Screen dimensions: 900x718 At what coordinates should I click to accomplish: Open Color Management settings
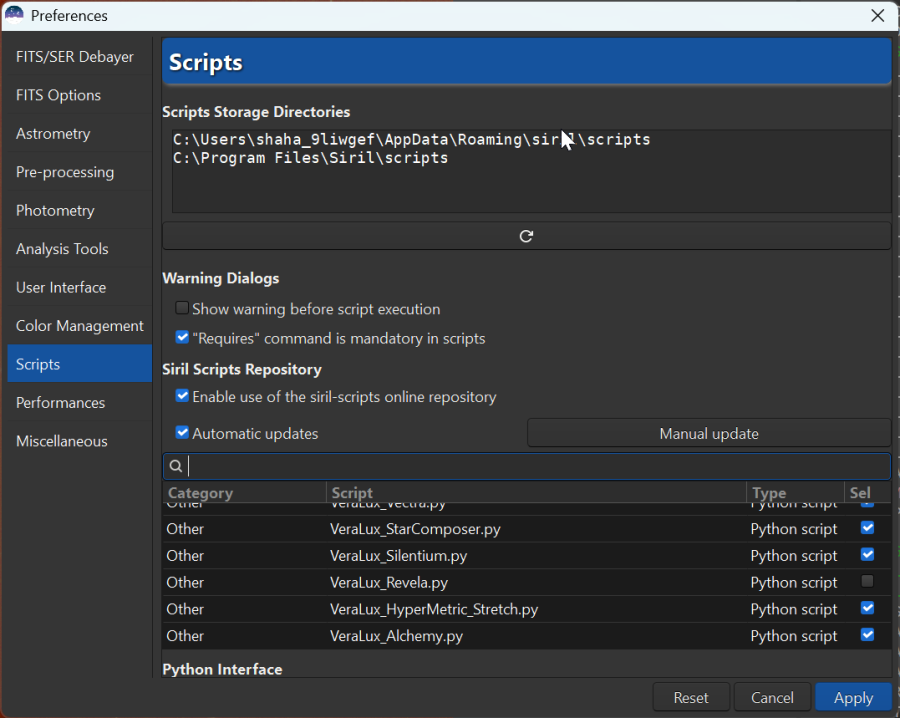click(x=79, y=325)
